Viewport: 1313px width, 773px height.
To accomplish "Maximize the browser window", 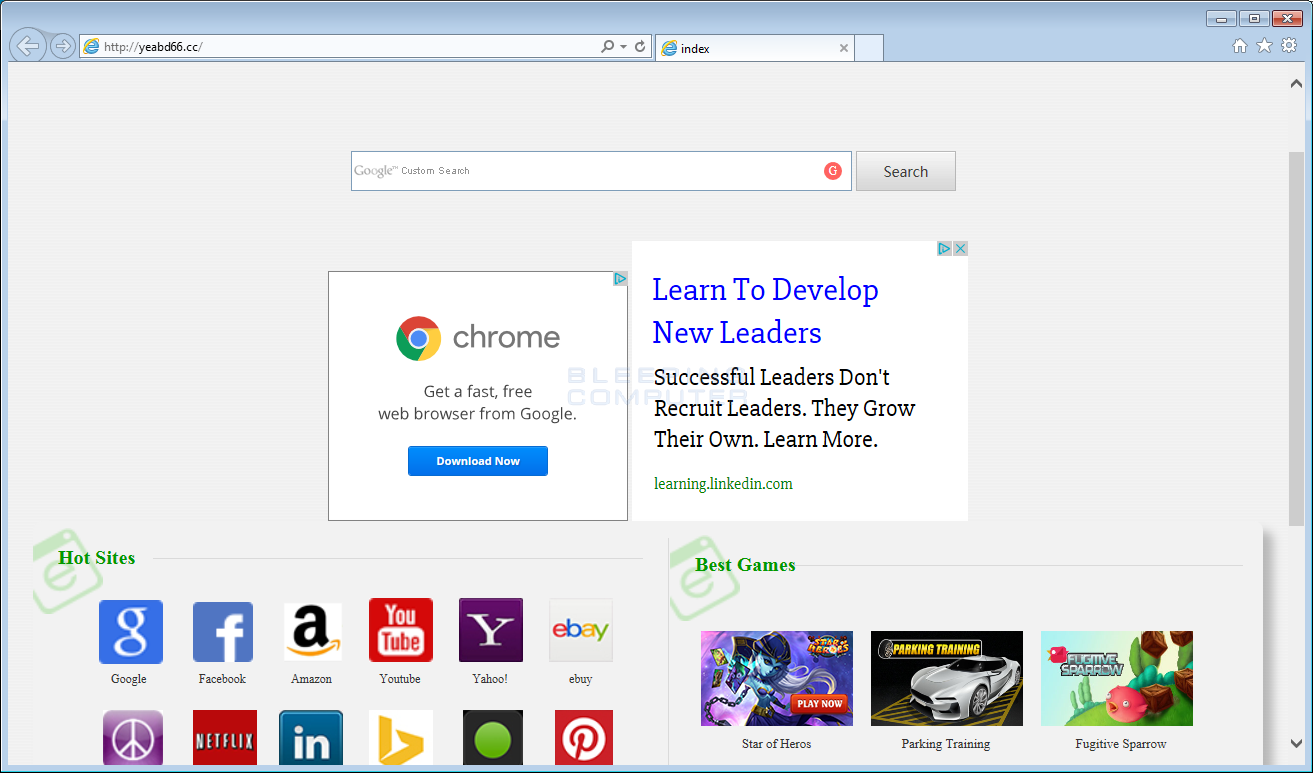I will coord(1253,18).
